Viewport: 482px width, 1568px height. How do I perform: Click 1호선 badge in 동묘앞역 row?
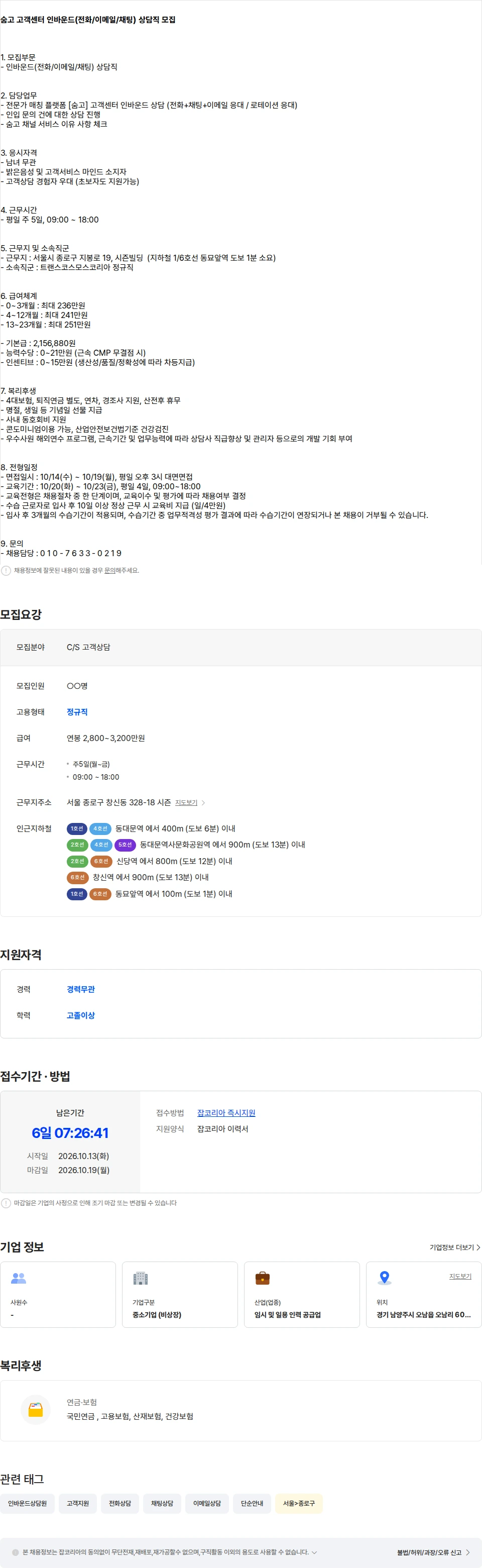(77, 894)
